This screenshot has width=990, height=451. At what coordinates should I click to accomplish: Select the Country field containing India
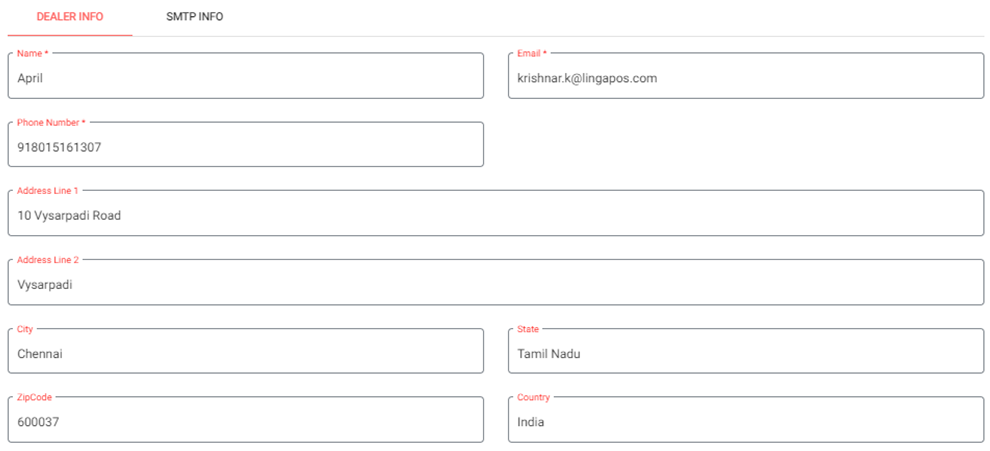point(745,421)
